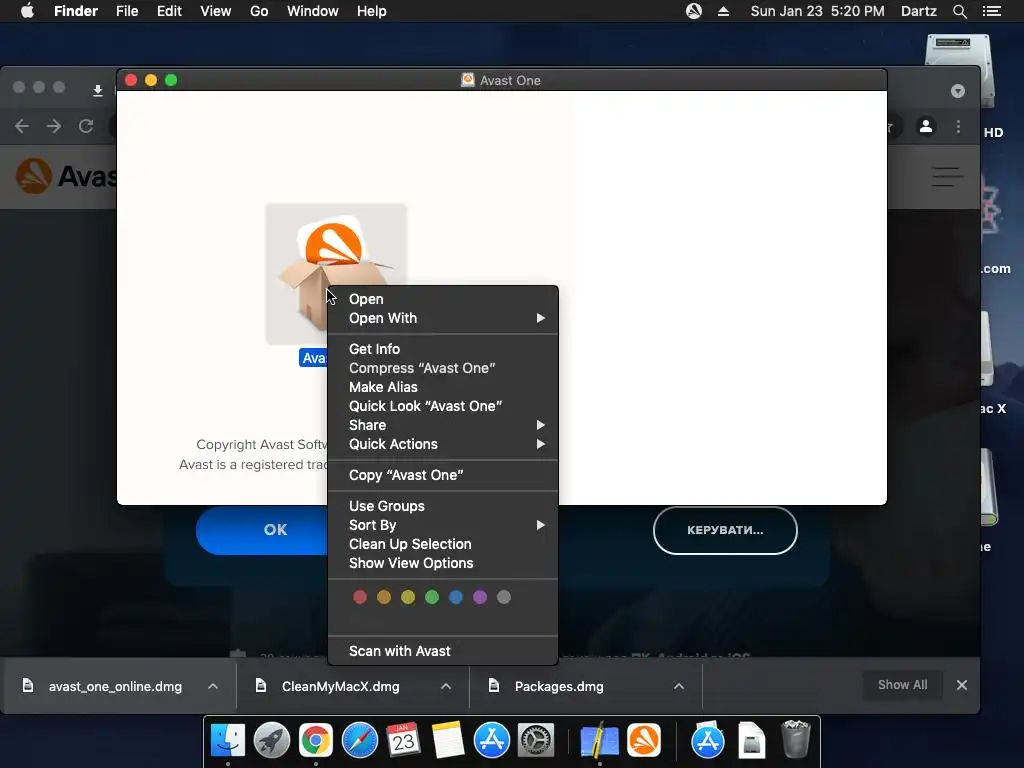The image size is (1024, 768).
Task: Open the Finder application menu in menu bar
Action: [76, 11]
